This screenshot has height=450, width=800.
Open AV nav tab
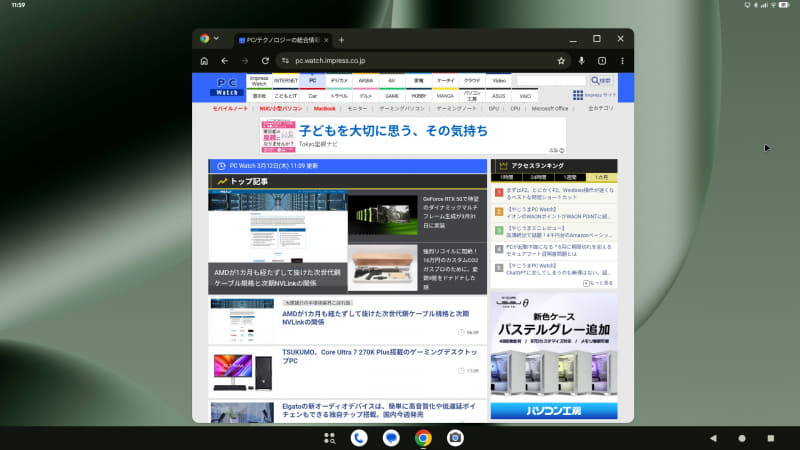[x=392, y=81]
